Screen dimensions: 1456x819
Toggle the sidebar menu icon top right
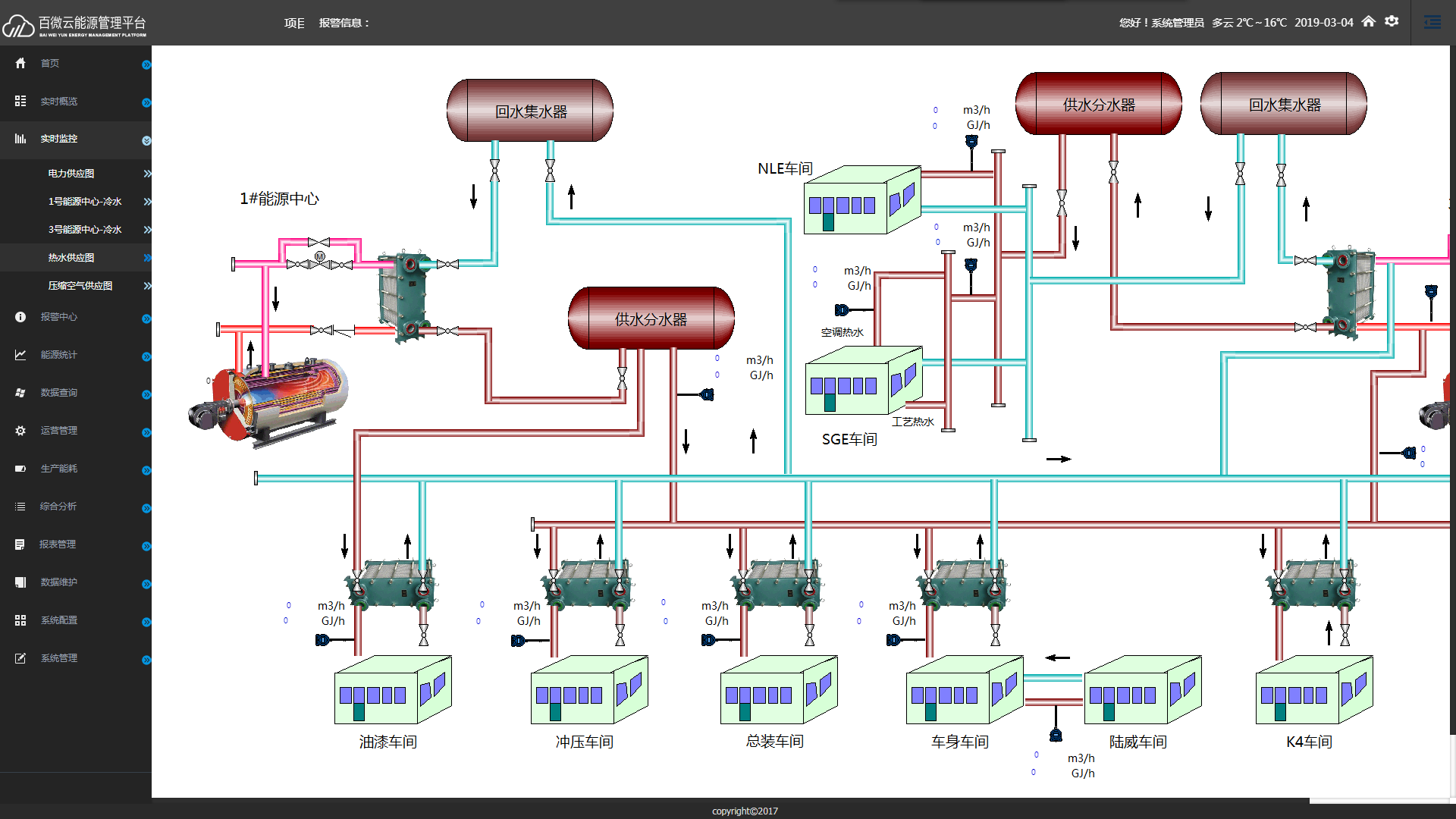(x=1432, y=22)
